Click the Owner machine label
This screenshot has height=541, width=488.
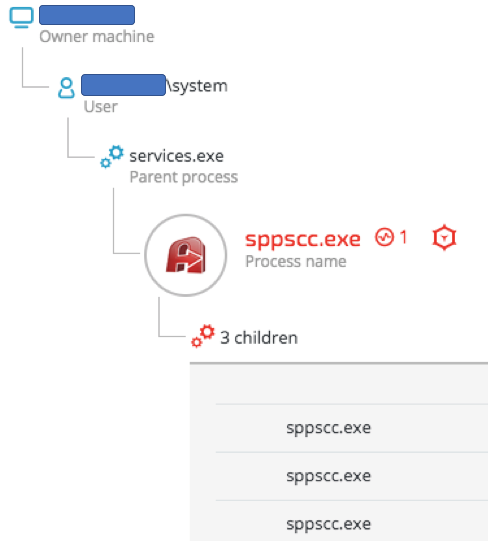tap(97, 37)
